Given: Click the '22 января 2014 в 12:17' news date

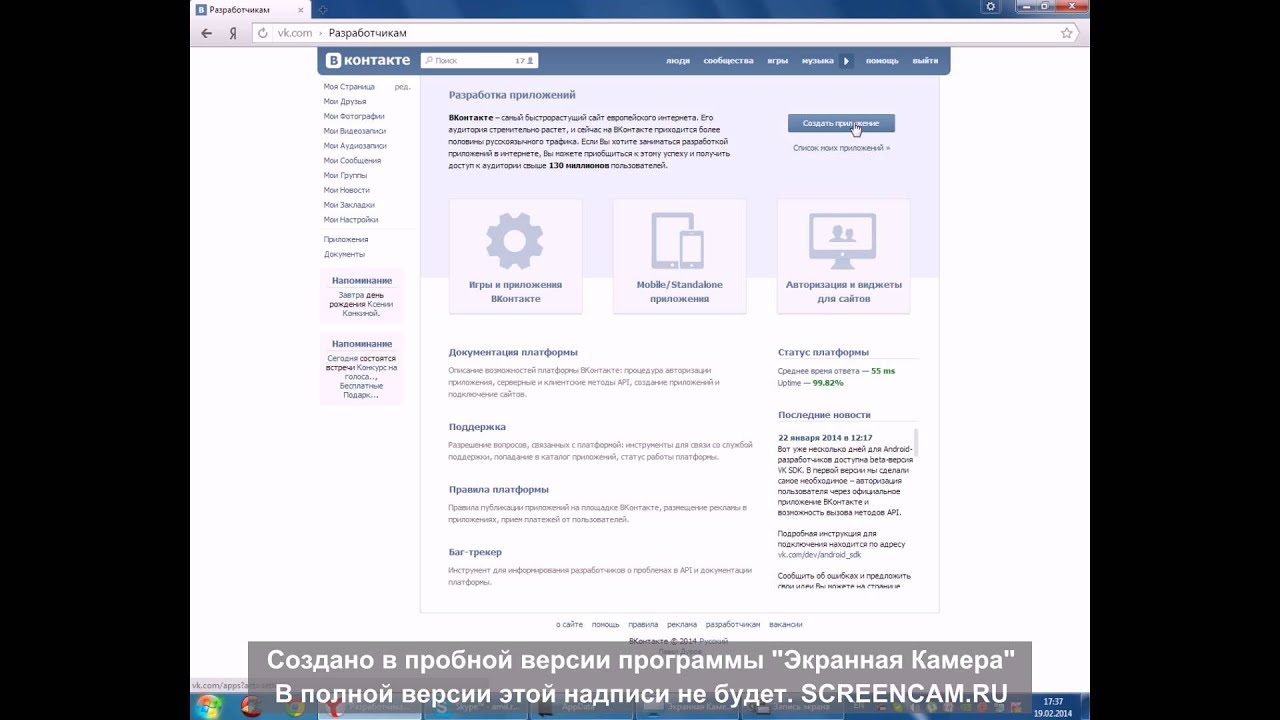Looking at the screenshot, I should click(x=825, y=438).
